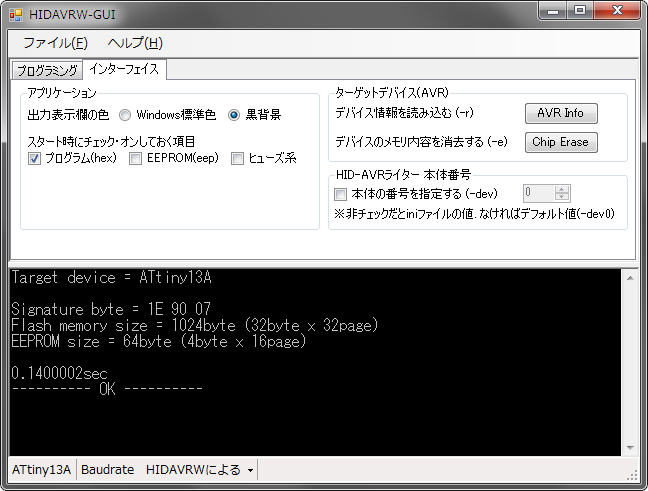Click the '0.1400002sec' output line
This screenshot has height=491, width=648.
pyautogui.click(x=59, y=373)
